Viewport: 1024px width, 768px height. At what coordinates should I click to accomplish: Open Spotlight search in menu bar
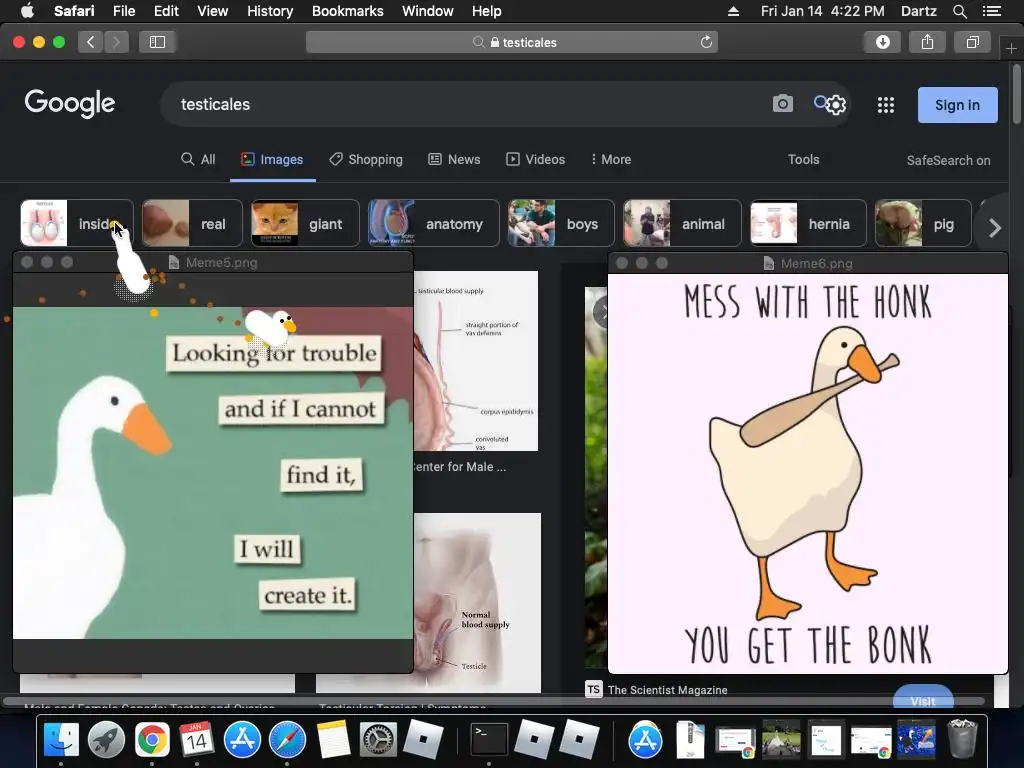(x=959, y=11)
